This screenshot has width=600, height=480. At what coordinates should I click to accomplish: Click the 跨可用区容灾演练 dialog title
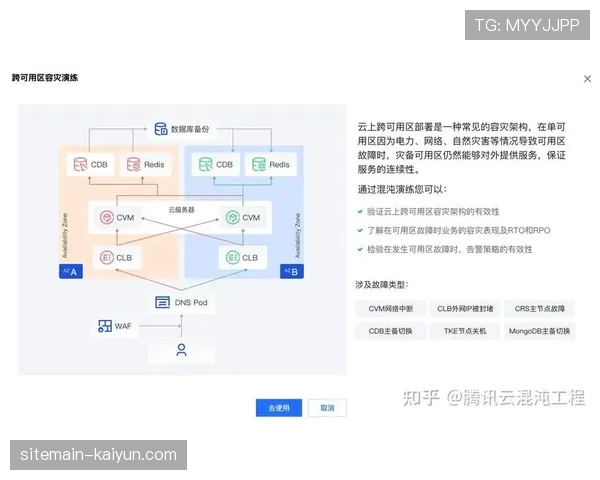coord(45,78)
